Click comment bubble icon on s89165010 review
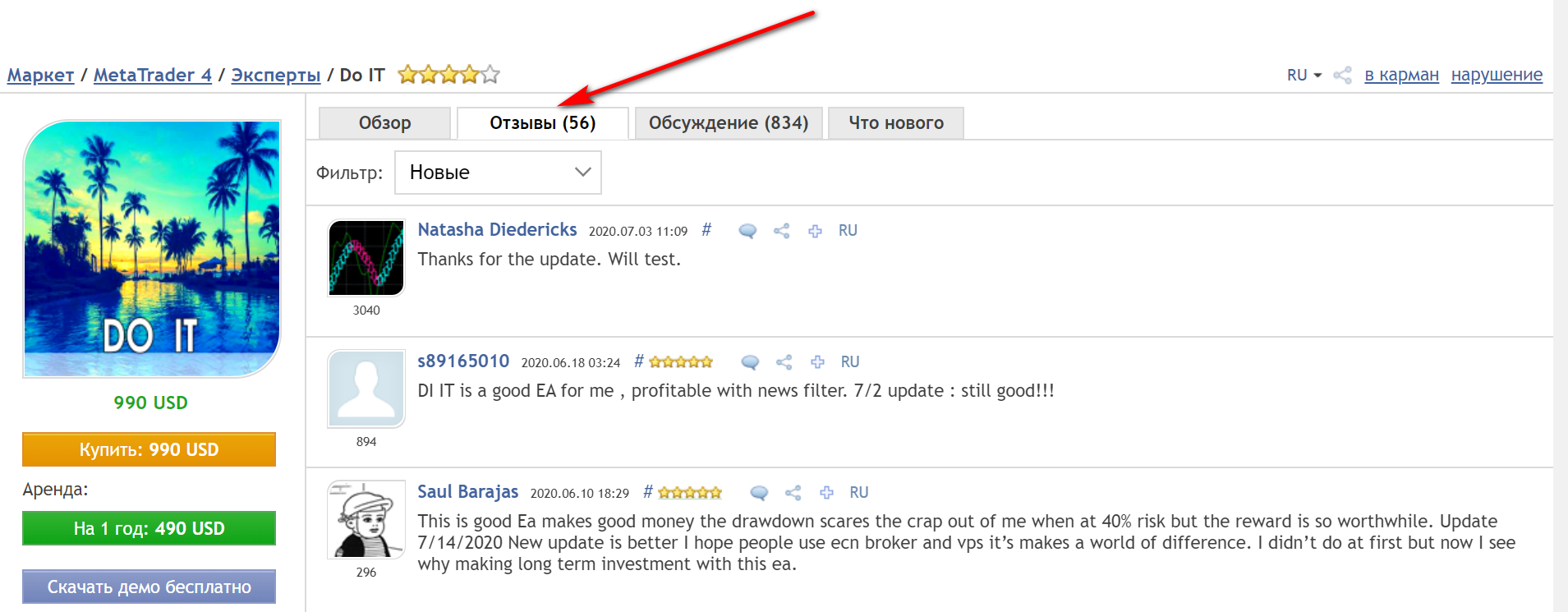Screen dimensions: 1568x612 (750, 362)
